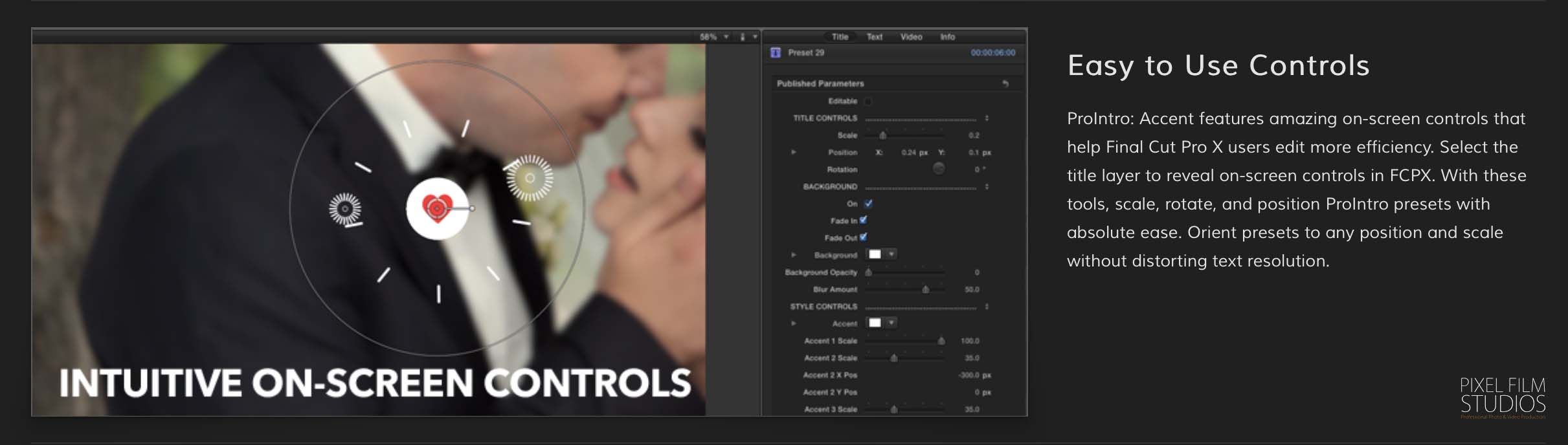Switch to the Video inspector tab

pyautogui.click(x=911, y=37)
